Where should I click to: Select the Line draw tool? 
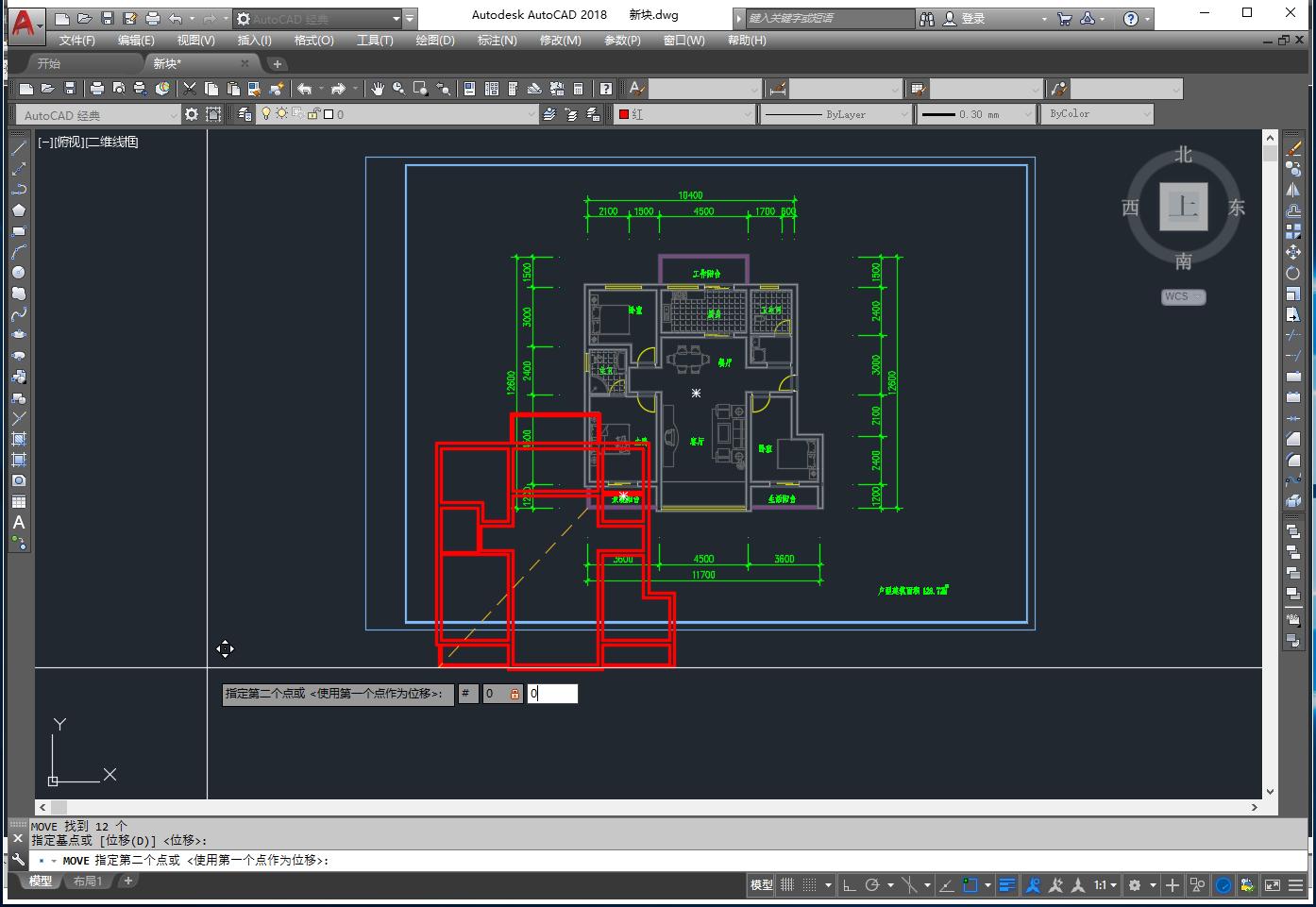click(18, 148)
